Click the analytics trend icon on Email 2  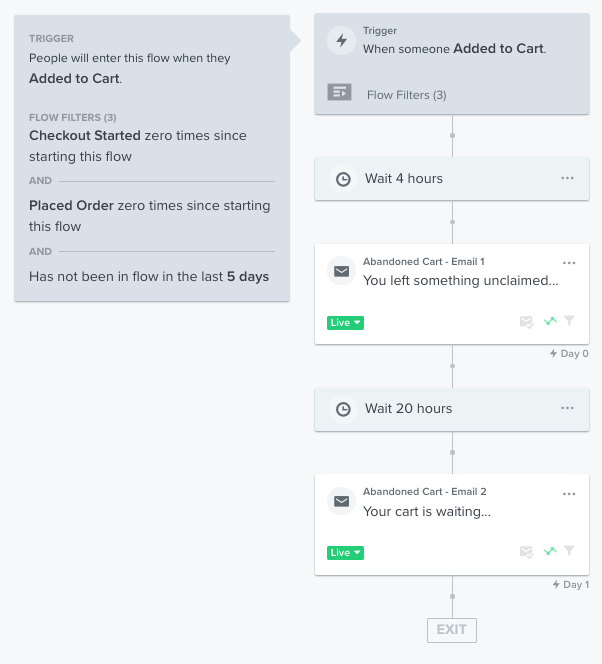[x=549, y=551]
